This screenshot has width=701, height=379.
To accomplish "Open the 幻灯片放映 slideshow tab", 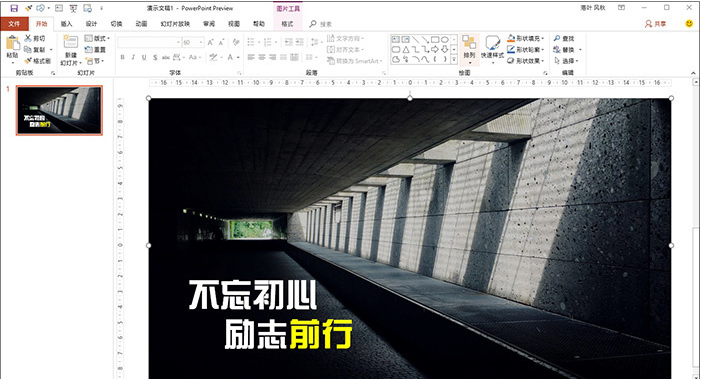I will (175, 24).
